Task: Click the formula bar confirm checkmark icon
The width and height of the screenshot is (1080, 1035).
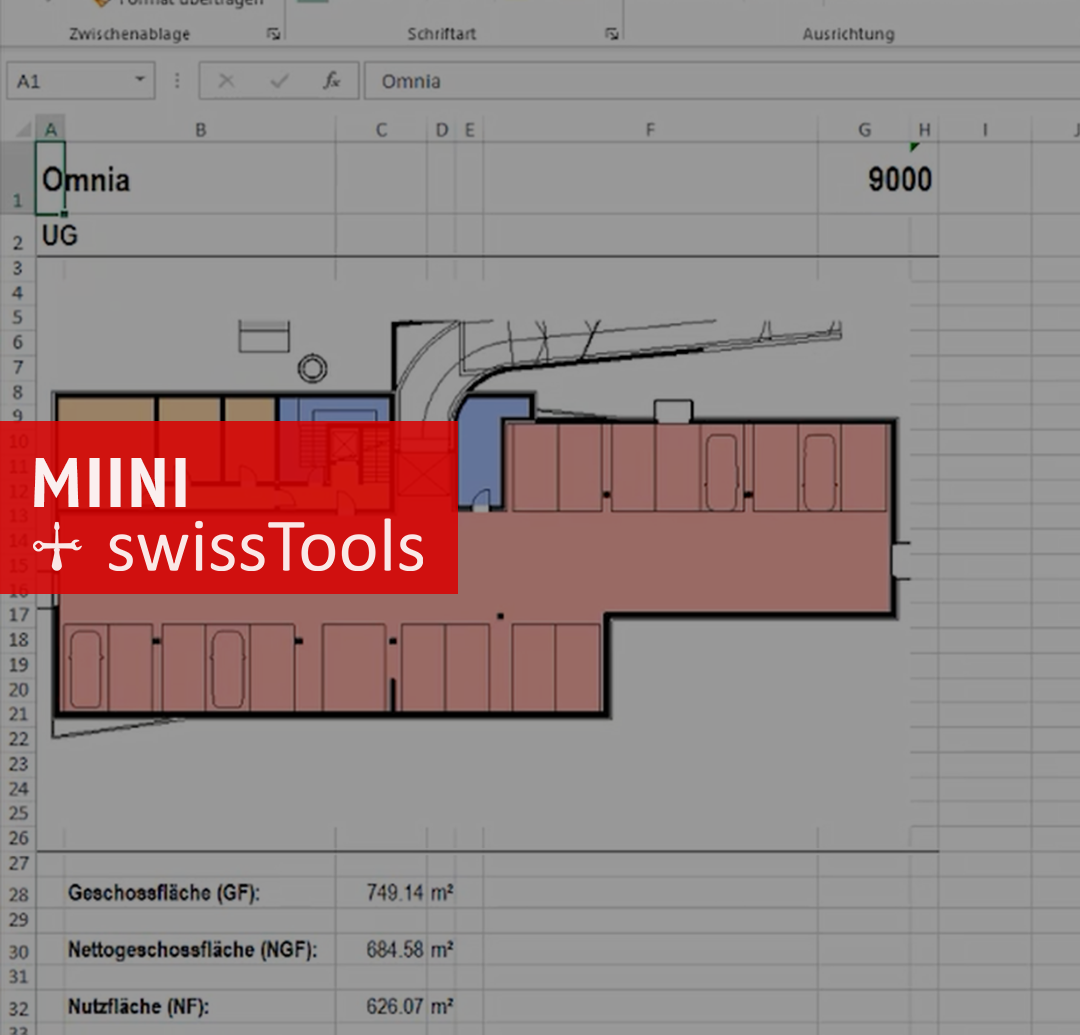Action: click(x=279, y=81)
